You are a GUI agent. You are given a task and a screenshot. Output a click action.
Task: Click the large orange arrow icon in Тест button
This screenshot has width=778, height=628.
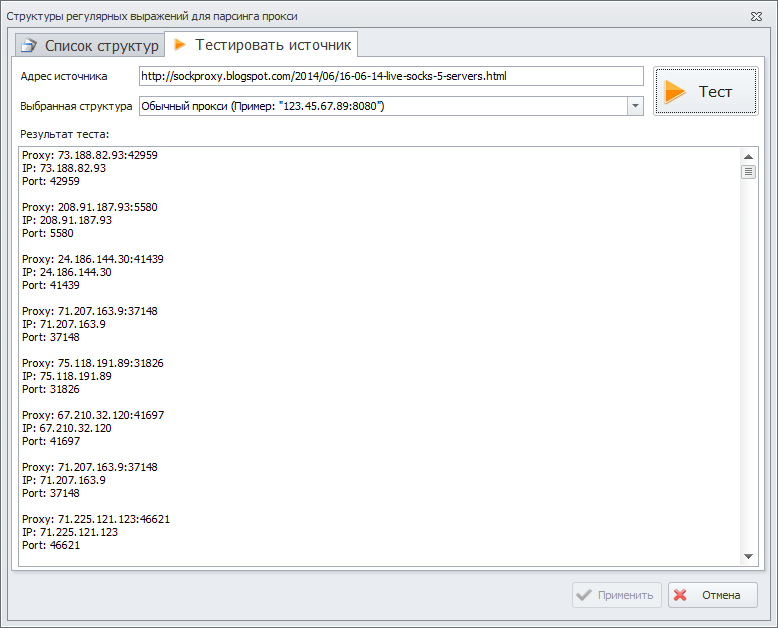tap(675, 92)
